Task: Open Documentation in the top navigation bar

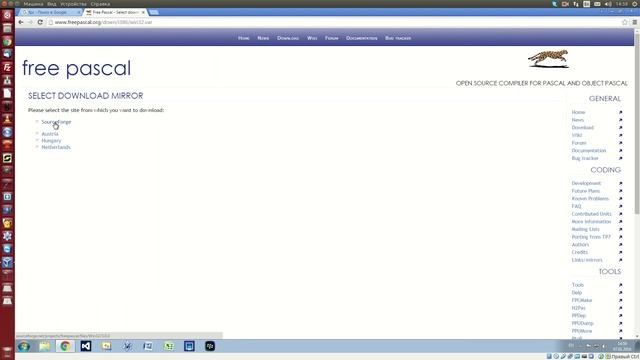Action: (x=362, y=38)
